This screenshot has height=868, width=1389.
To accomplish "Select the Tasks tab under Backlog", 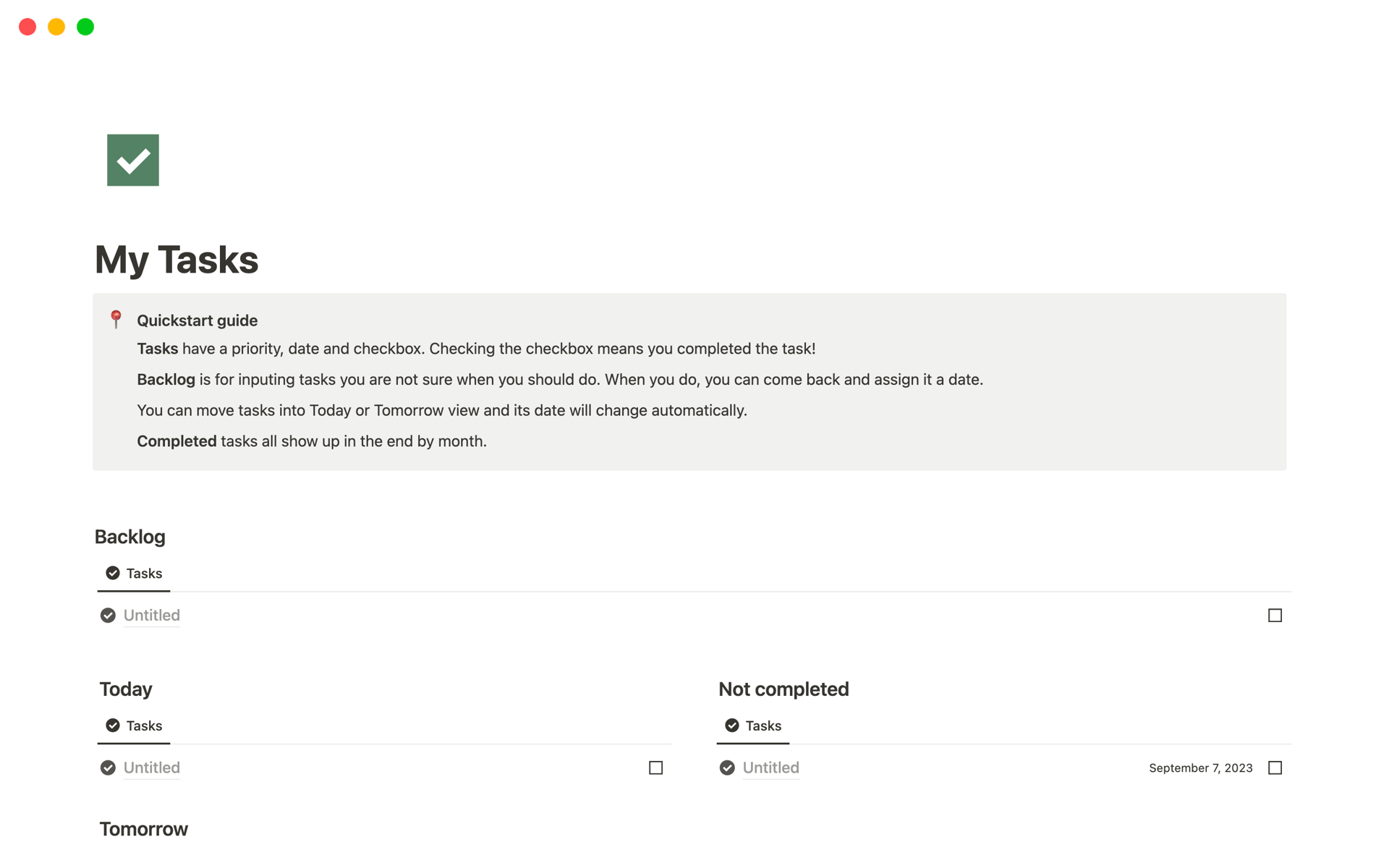I will (144, 574).
